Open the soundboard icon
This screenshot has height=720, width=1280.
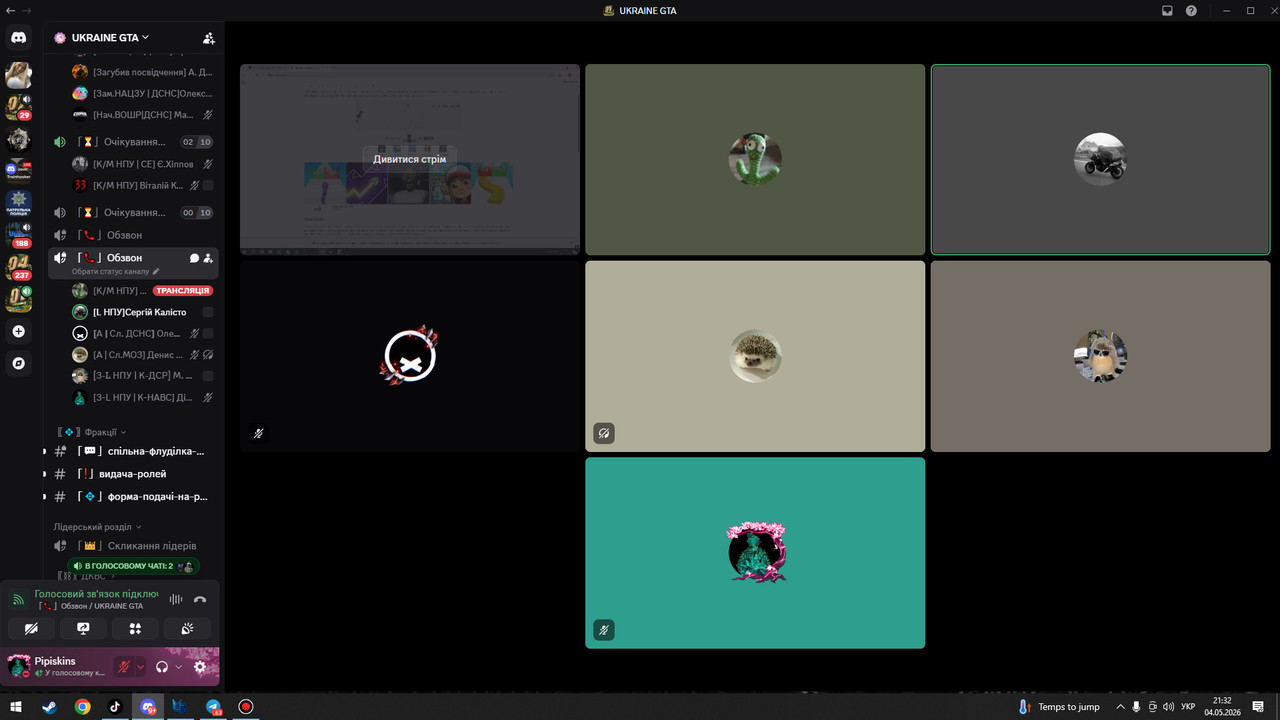pyautogui.click(x=187, y=628)
